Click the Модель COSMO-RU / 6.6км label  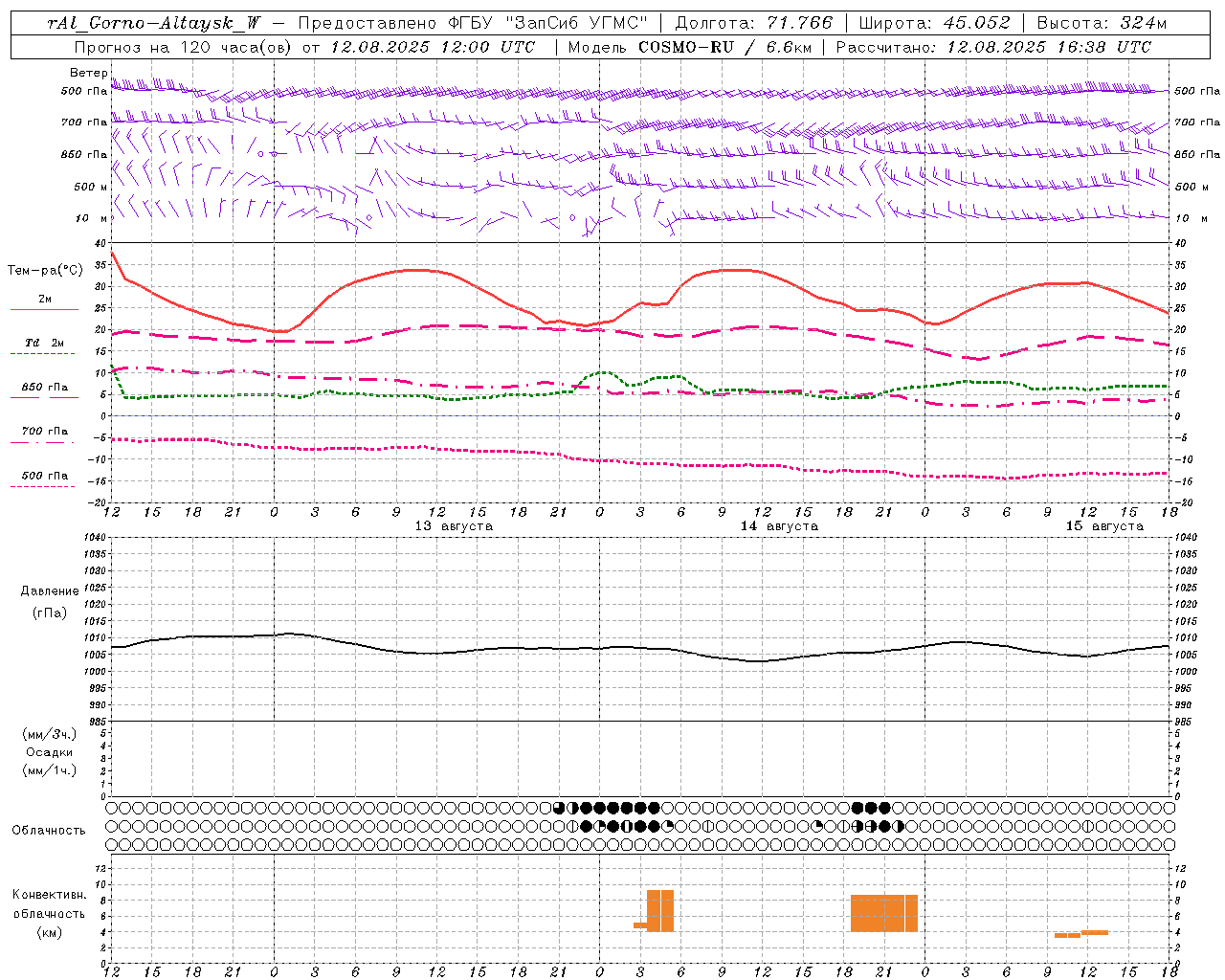690,47
